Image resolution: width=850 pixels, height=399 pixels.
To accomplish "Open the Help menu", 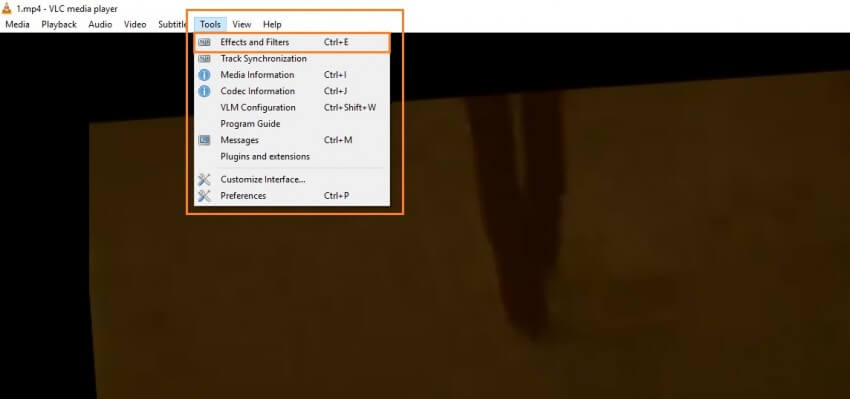I will point(272,24).
